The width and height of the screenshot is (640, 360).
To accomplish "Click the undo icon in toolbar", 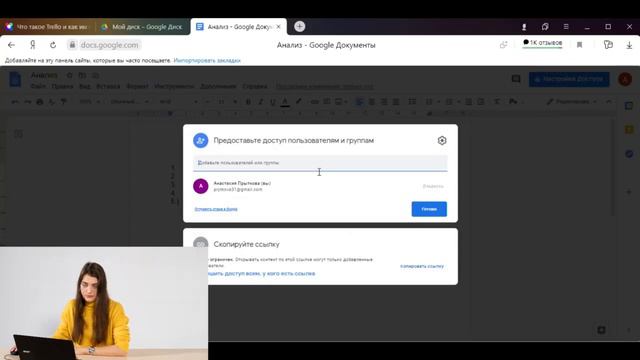I will click(x=15, y=102).
